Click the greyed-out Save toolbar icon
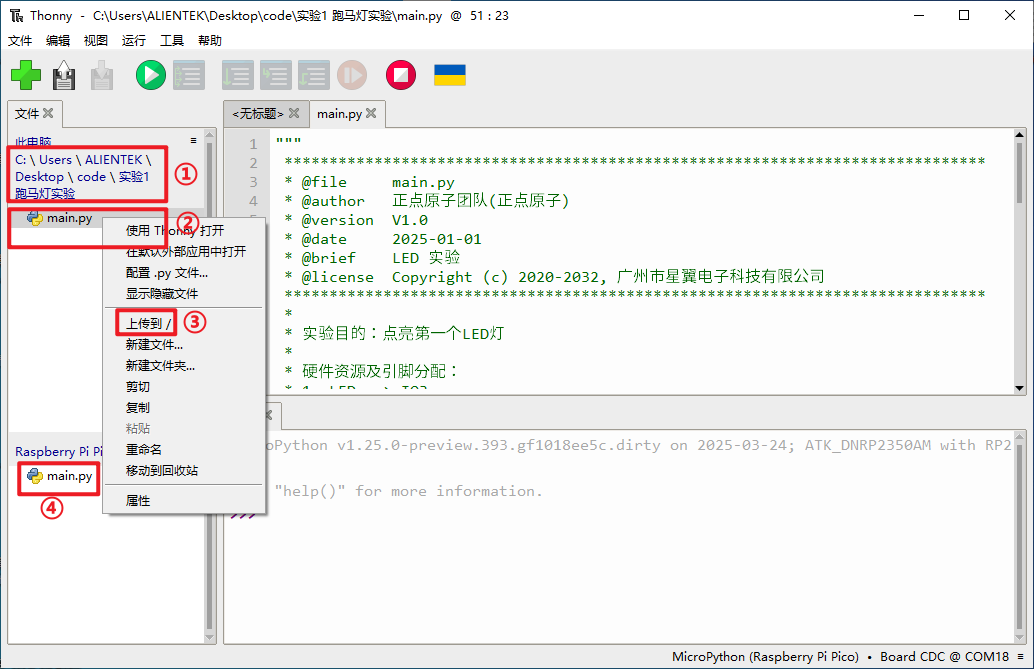1034x669 pixels. click(x=102, y=75)
